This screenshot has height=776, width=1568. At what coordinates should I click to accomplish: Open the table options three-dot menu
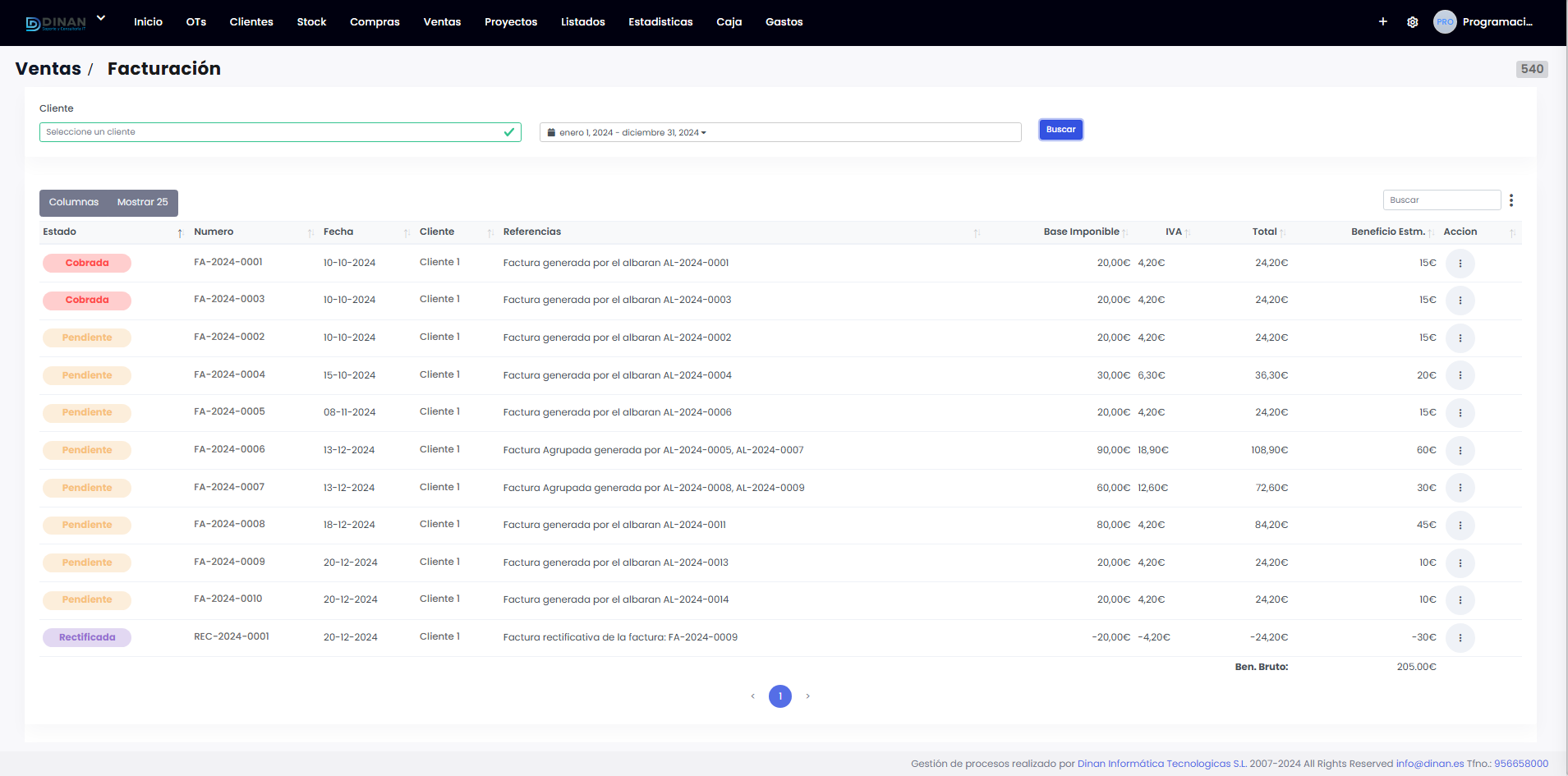pyautogui.click(x=1511, y=199)
